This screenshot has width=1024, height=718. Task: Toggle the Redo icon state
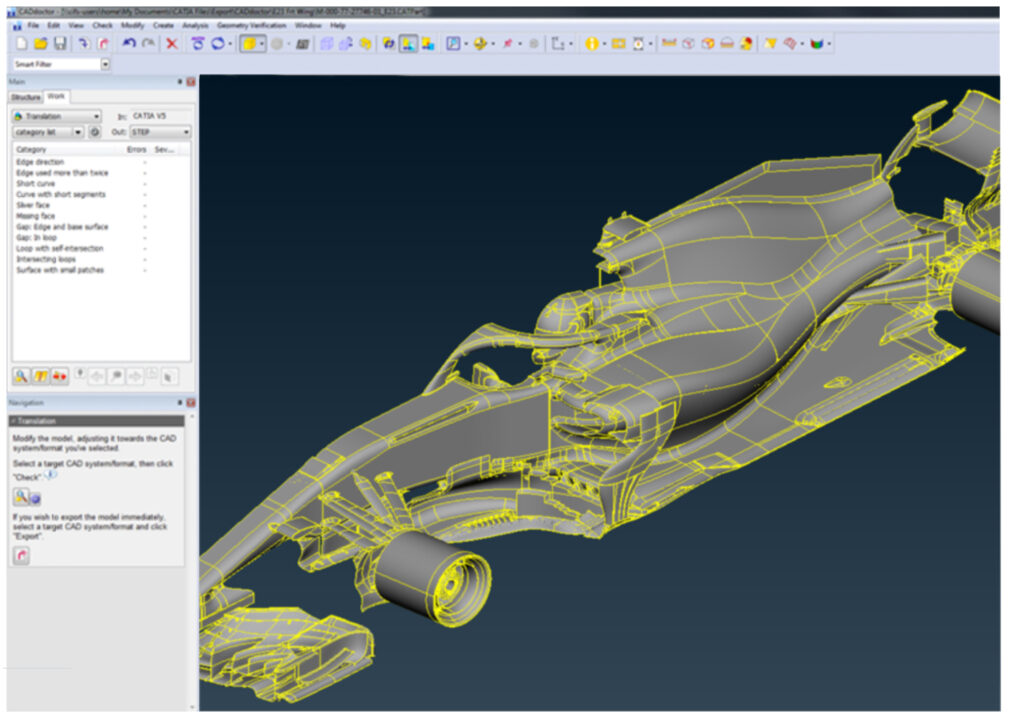click(146, 43)
